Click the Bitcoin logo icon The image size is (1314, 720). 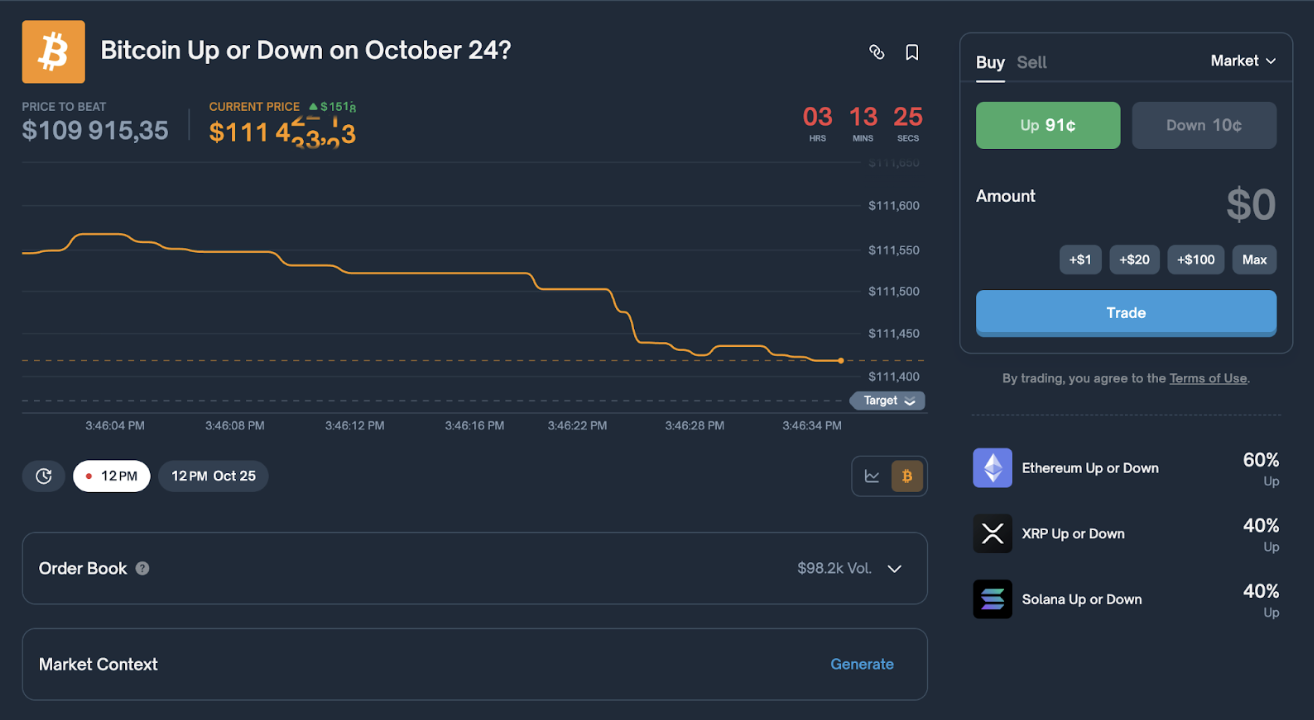(53, 52)
